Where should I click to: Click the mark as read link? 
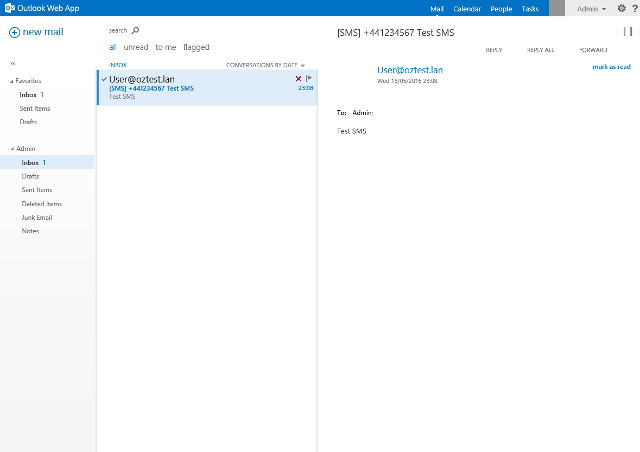tap(611, 67)
